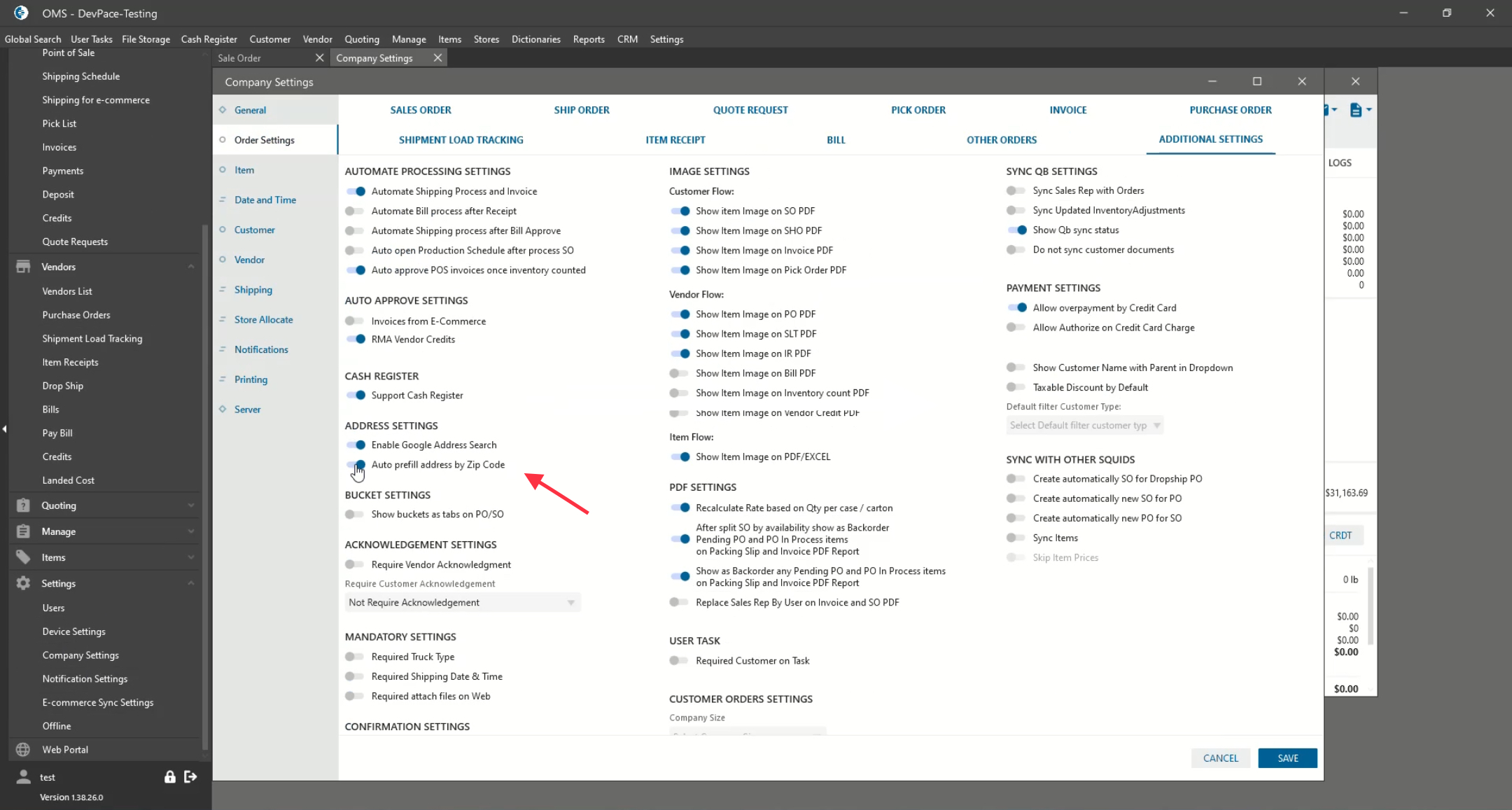Switch to the SALES ORDER tab
1512x810 pixels.
click(421, 110)
